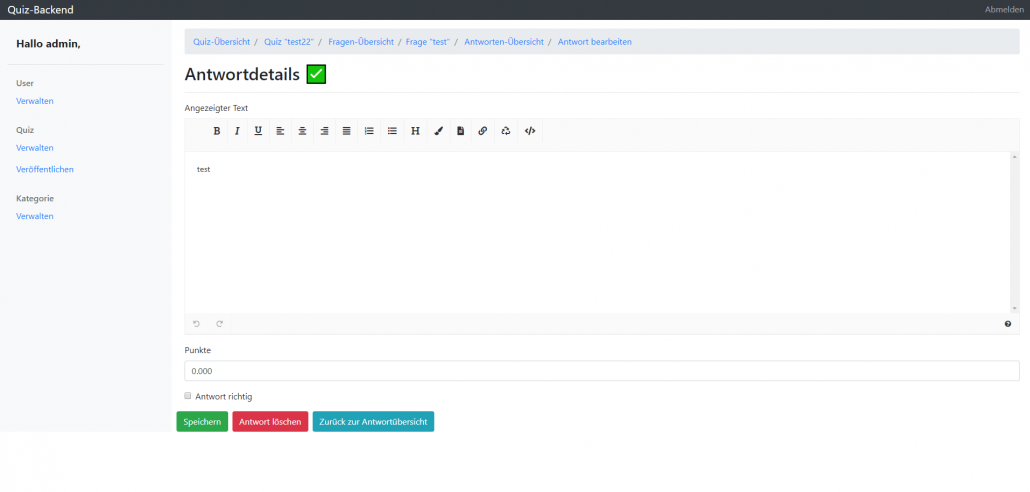Insert a link with the chain icon
The image size is (1030, 492).
[x=482, y=131]
